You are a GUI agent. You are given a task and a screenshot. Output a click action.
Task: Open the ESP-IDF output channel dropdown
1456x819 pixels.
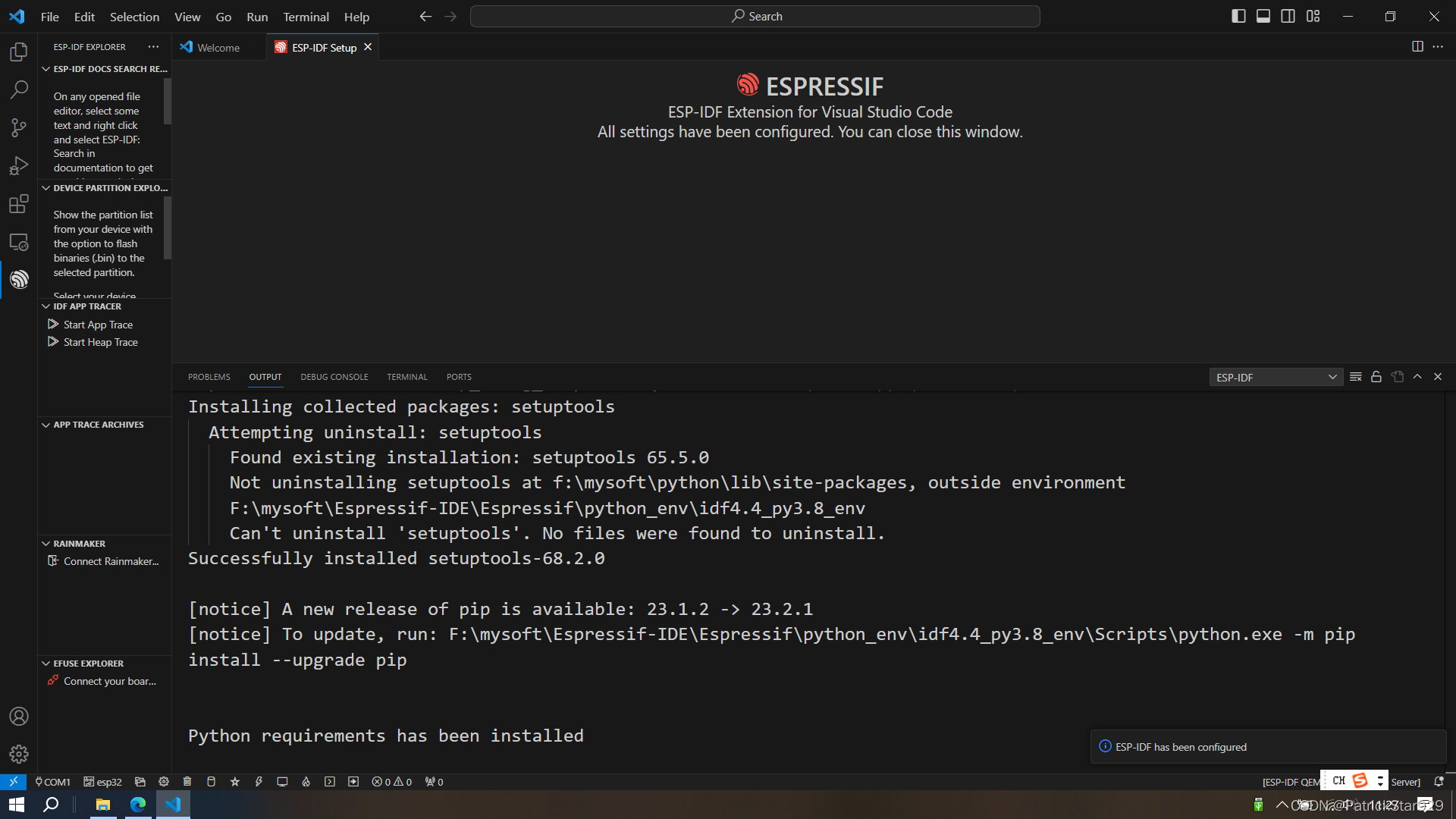point(1276,376)
